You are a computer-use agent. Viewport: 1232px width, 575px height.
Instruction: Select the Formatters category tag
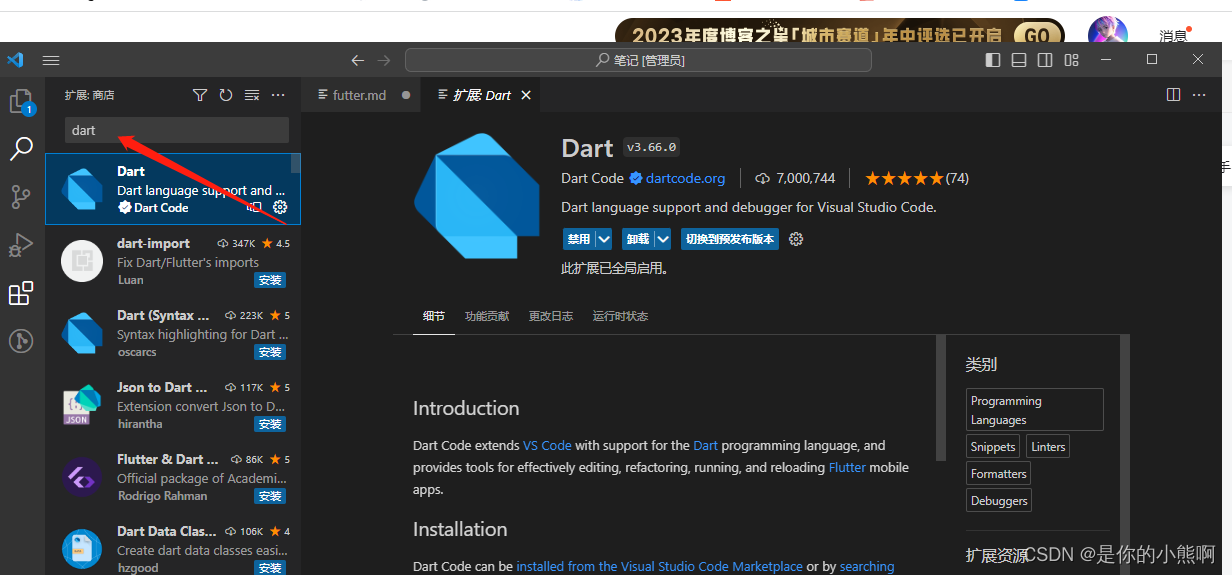click(x=999, y=474)
